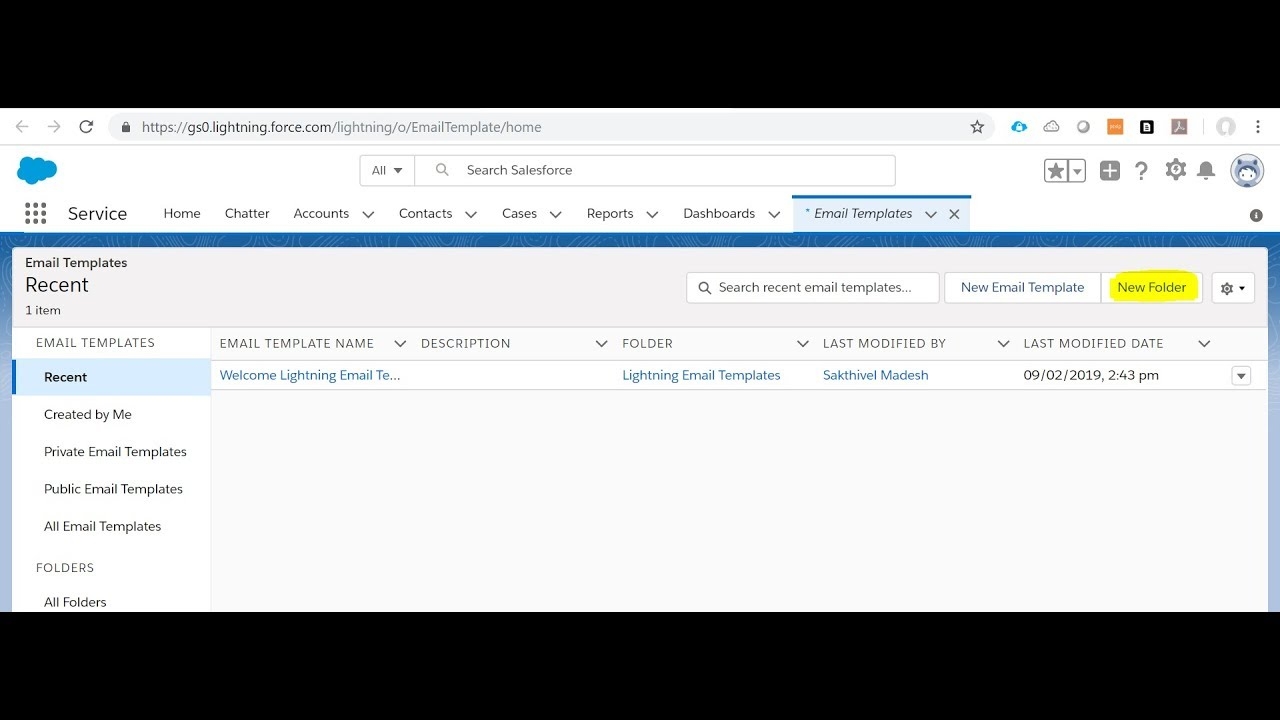The width and height of the screenshot is (1280, 720).
Task: Go to the Chatter tab
Action: click(247, 213)
